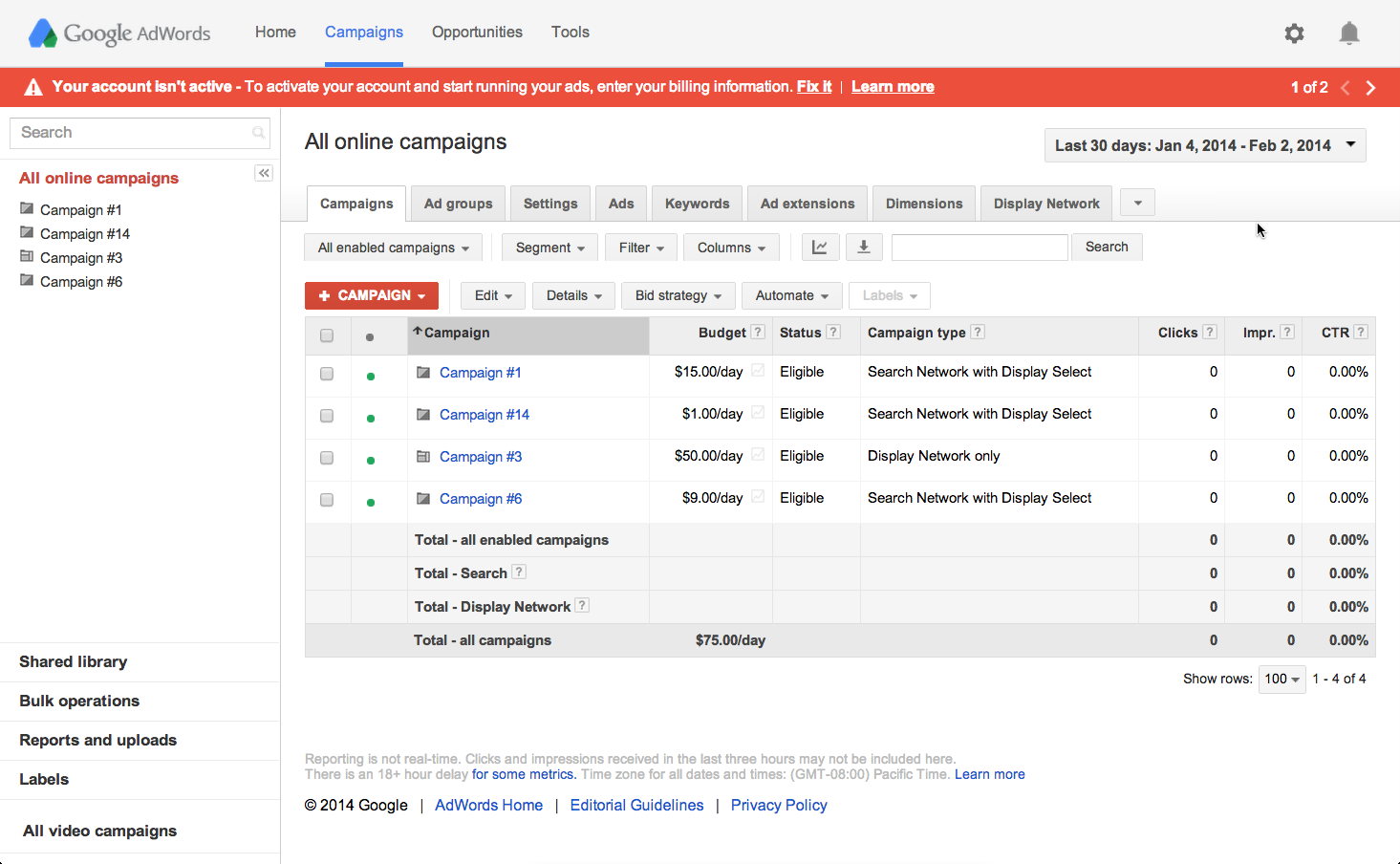Click green status dot for Campaign #3
The image size is (1400, 864).
coord(371,460)
